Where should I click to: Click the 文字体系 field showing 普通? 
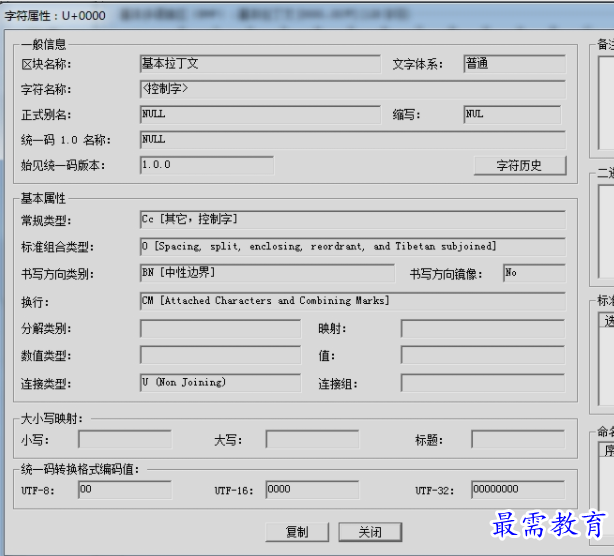coord(515,64)
